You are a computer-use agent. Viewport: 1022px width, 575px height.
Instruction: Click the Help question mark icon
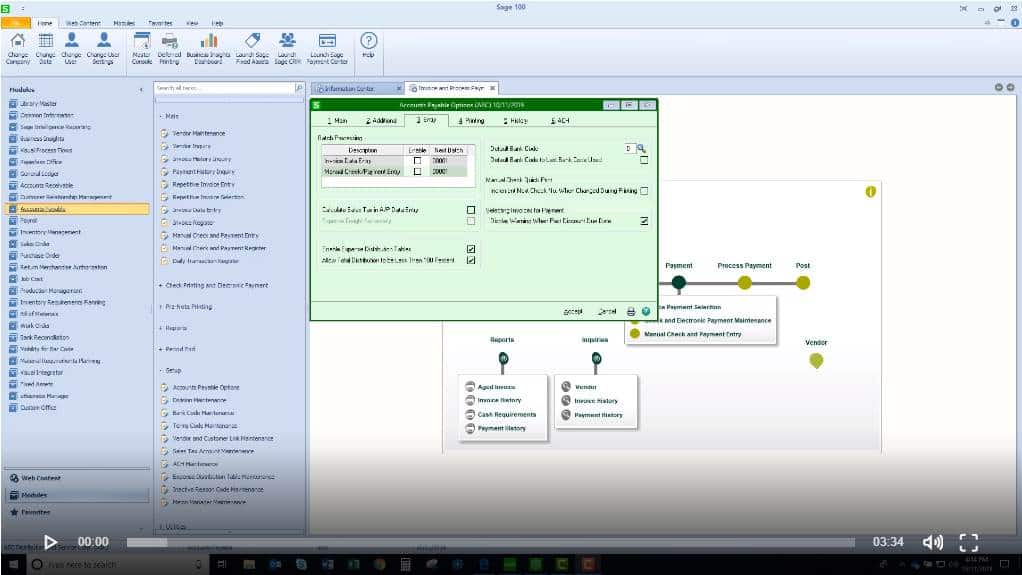pyautogui.click(x=368, y=42)
